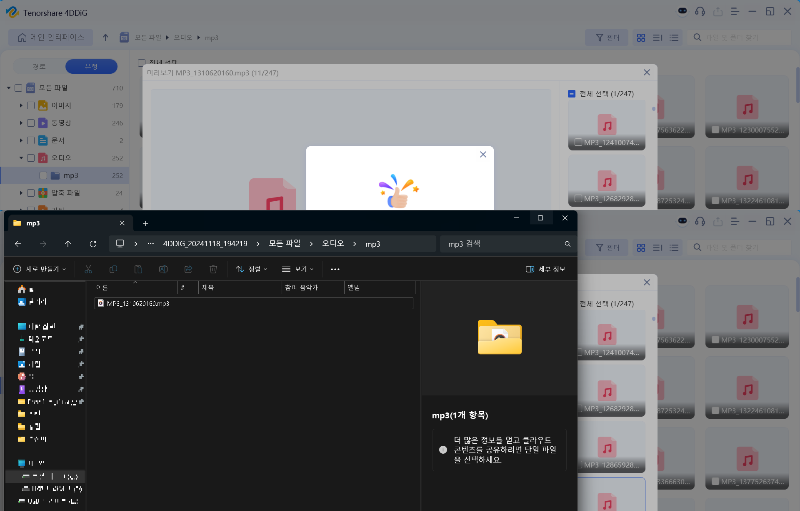Expand the 동영상 tree node
This screenshot has height=511, width=800.
(x=21, y=123)
